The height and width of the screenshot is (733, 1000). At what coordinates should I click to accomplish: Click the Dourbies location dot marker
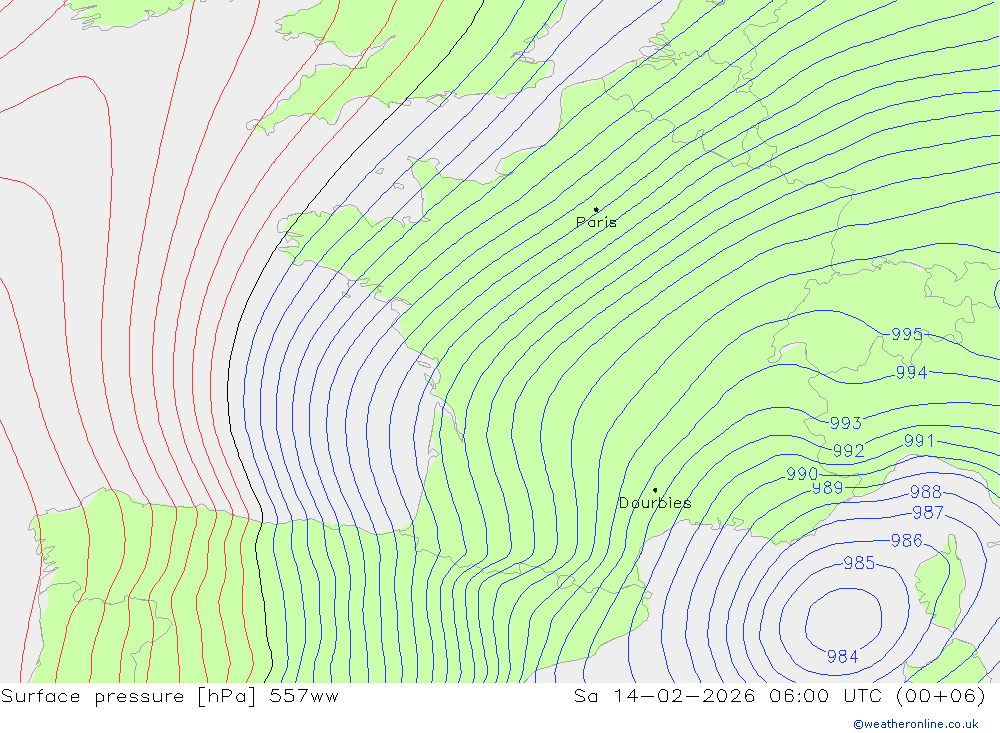(655, 490)
